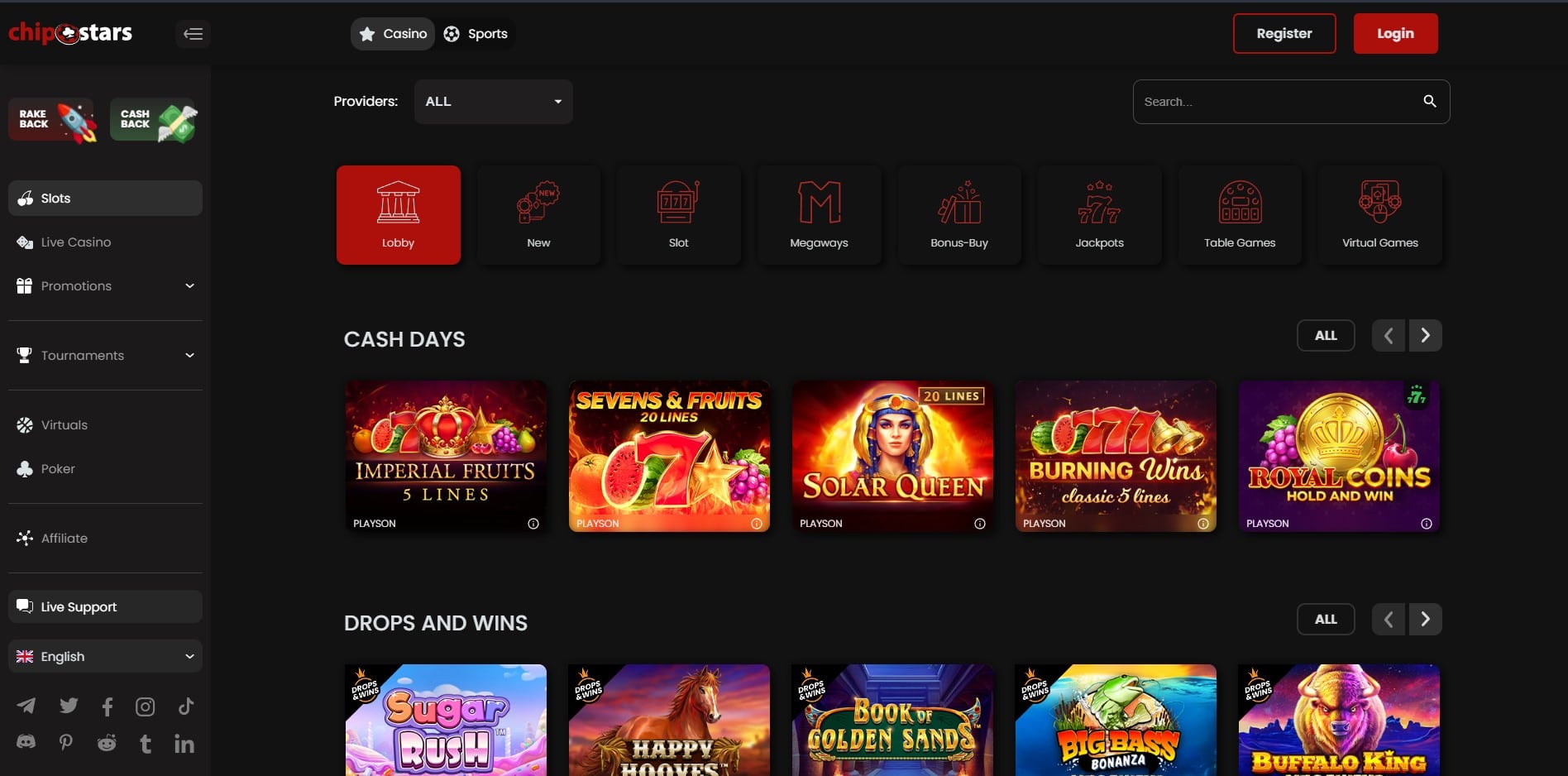Viewport: 1568px width, 776px height.
Task: Click the search magnifier icon
Action: (x=1429, y=101)
